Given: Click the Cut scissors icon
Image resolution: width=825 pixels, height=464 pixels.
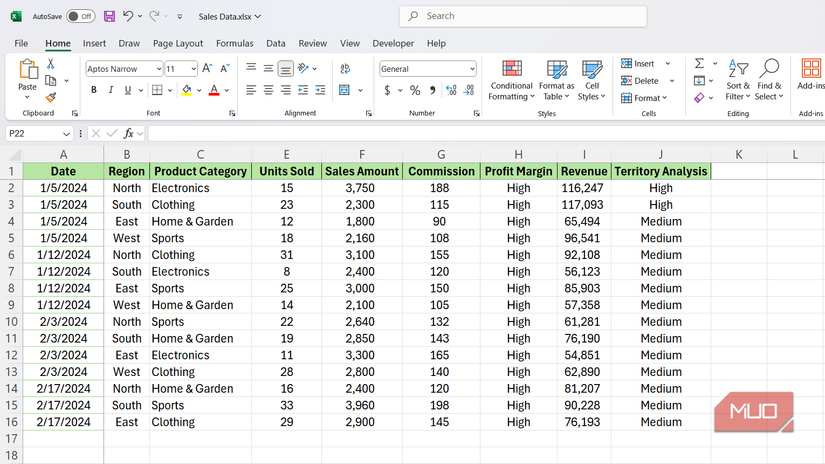Looking at the screenshot, I should pos(51,65).
